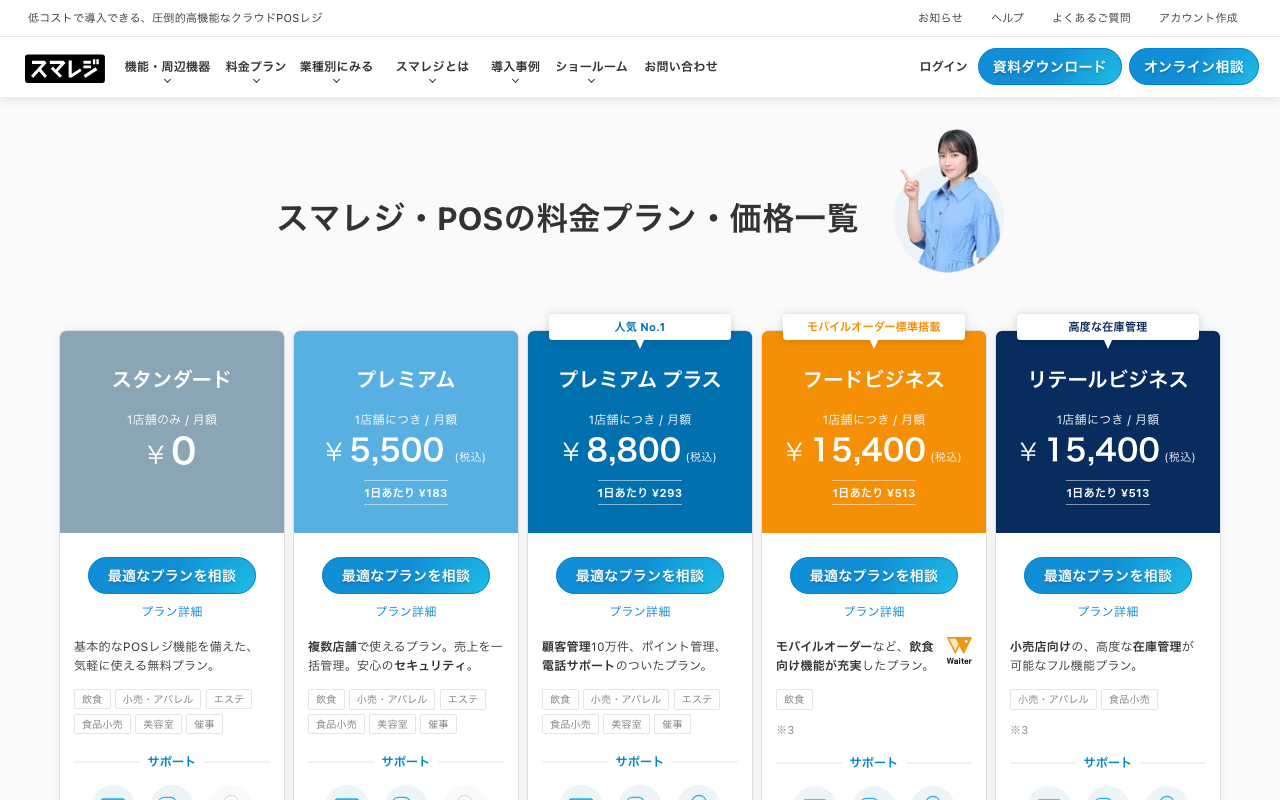
Task: Open プラン詳細 for the プレミアム plan
Action: [406, 612]
